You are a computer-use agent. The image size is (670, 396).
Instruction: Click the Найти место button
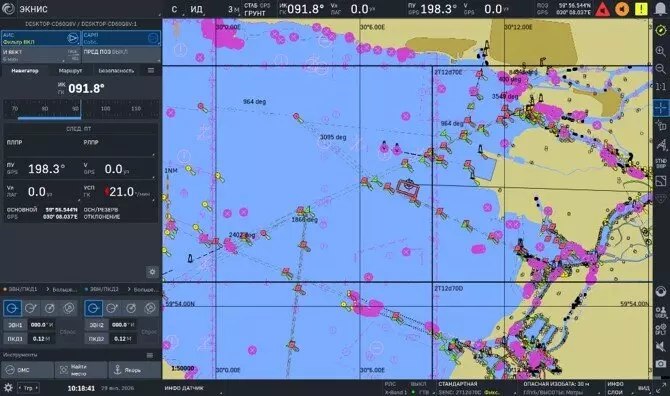pyautogui.click(x=81, y=370)
